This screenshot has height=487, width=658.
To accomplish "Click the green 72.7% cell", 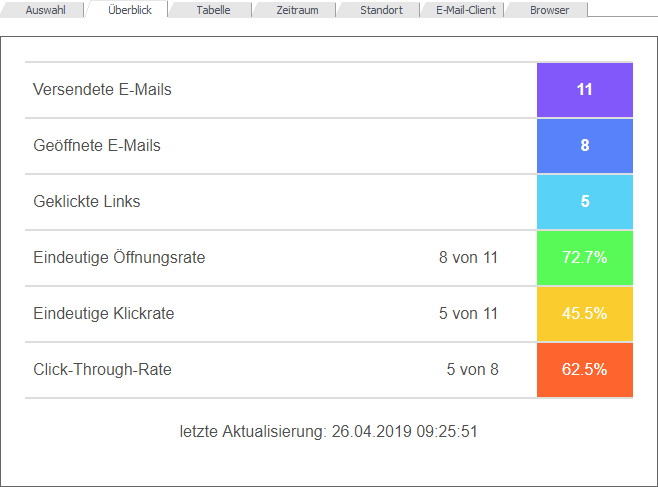I will click(x=585, y=258).
